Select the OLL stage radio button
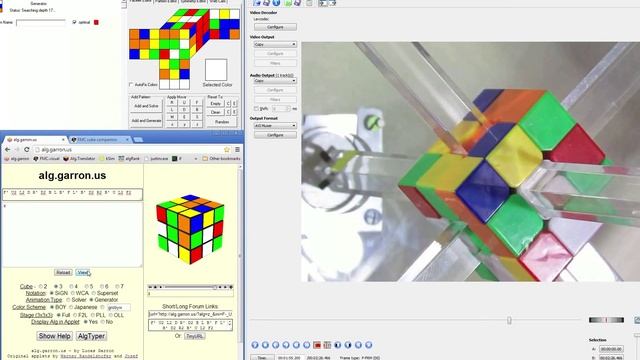The height and width of the screenshot is (360, 640). pyautogui.click(x=110, y=315)
